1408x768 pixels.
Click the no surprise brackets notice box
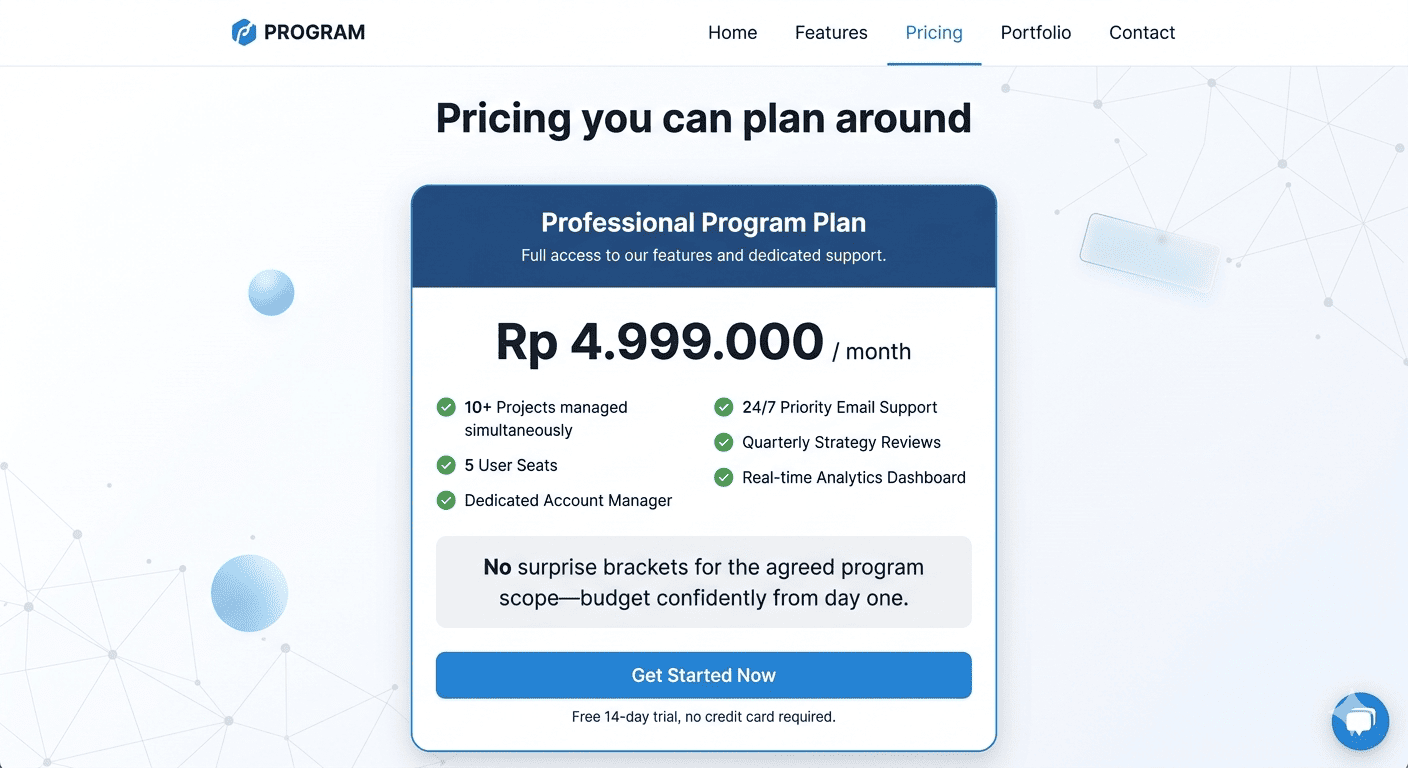coord(703,582)
